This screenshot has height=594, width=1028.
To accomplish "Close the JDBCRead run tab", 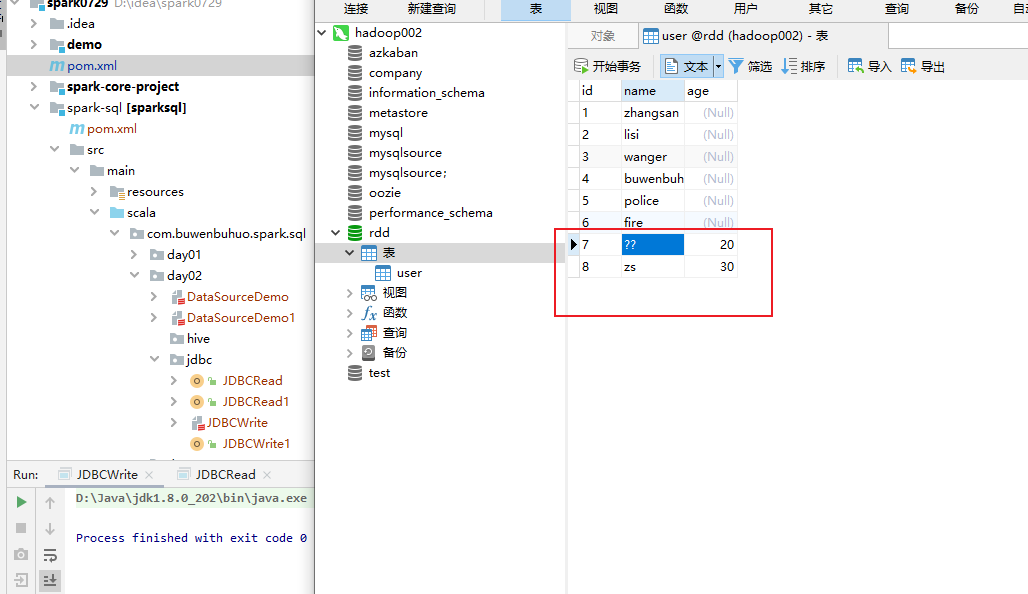I will (x=267, y=475).
